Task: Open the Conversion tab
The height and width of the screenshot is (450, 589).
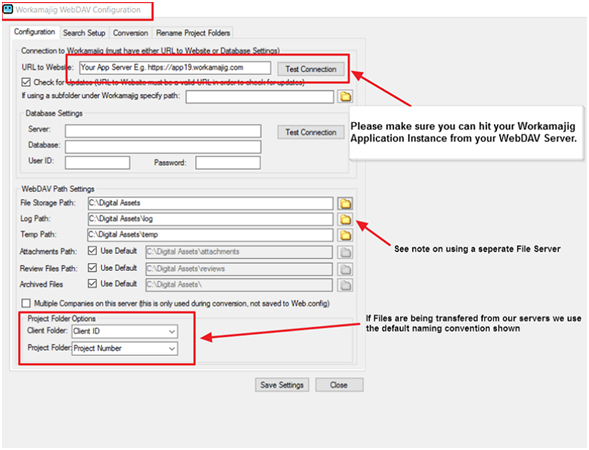Action: (x=130, y=33)
